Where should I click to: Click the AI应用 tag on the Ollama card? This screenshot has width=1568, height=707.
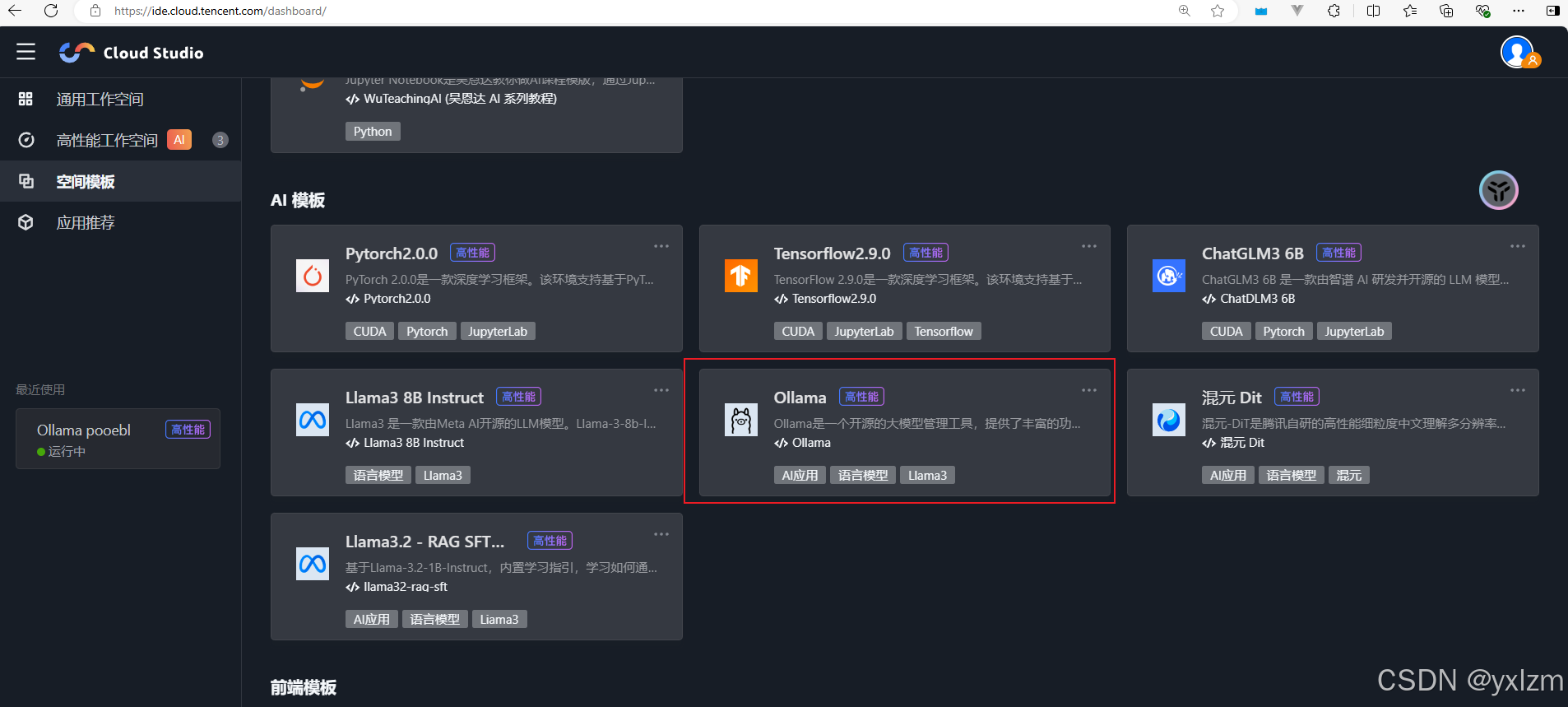(x=800, y=475)
